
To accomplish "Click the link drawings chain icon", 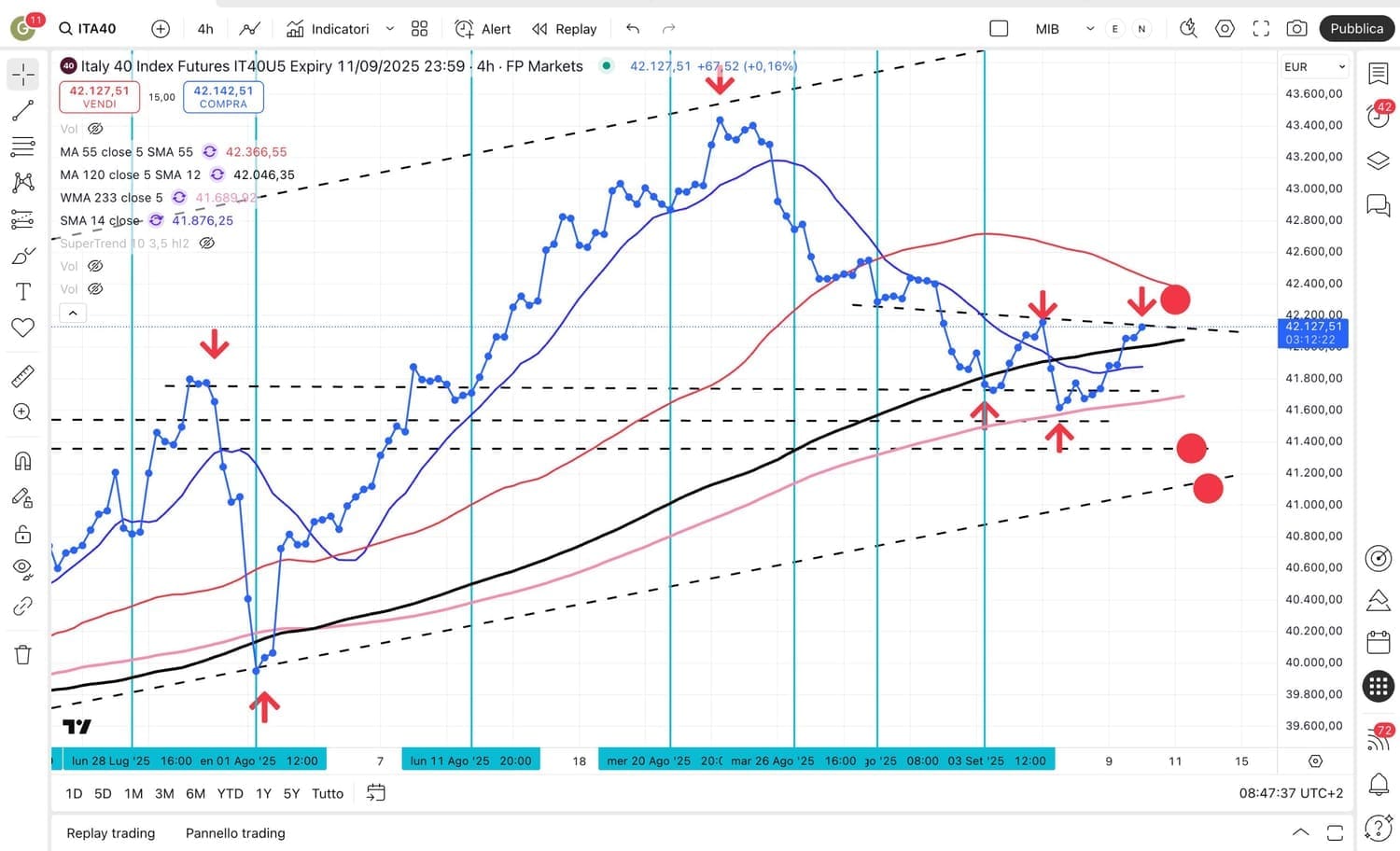I will click(23, 607).
